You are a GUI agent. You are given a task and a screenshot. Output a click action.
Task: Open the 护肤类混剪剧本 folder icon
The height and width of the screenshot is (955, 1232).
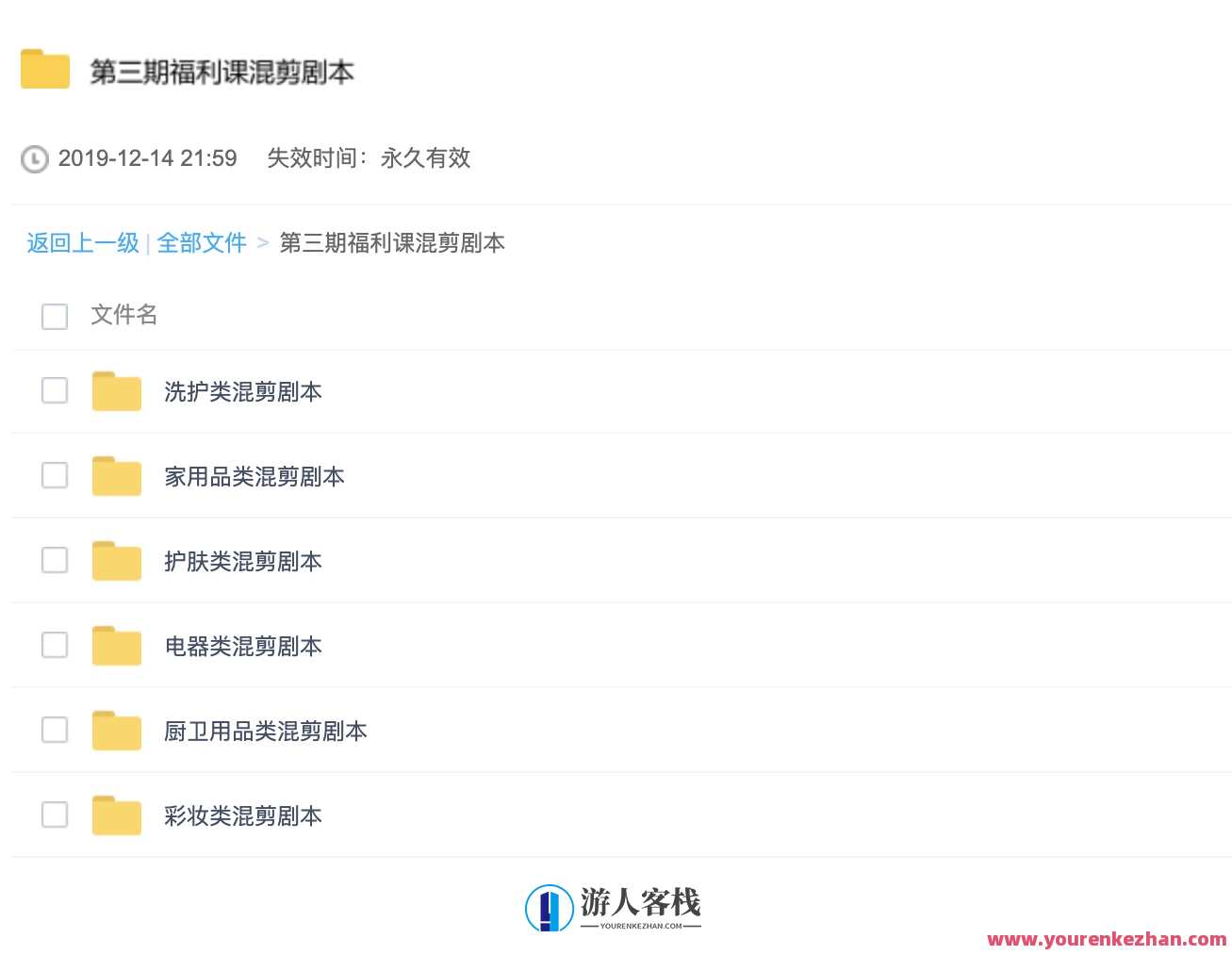click(116, 560)
